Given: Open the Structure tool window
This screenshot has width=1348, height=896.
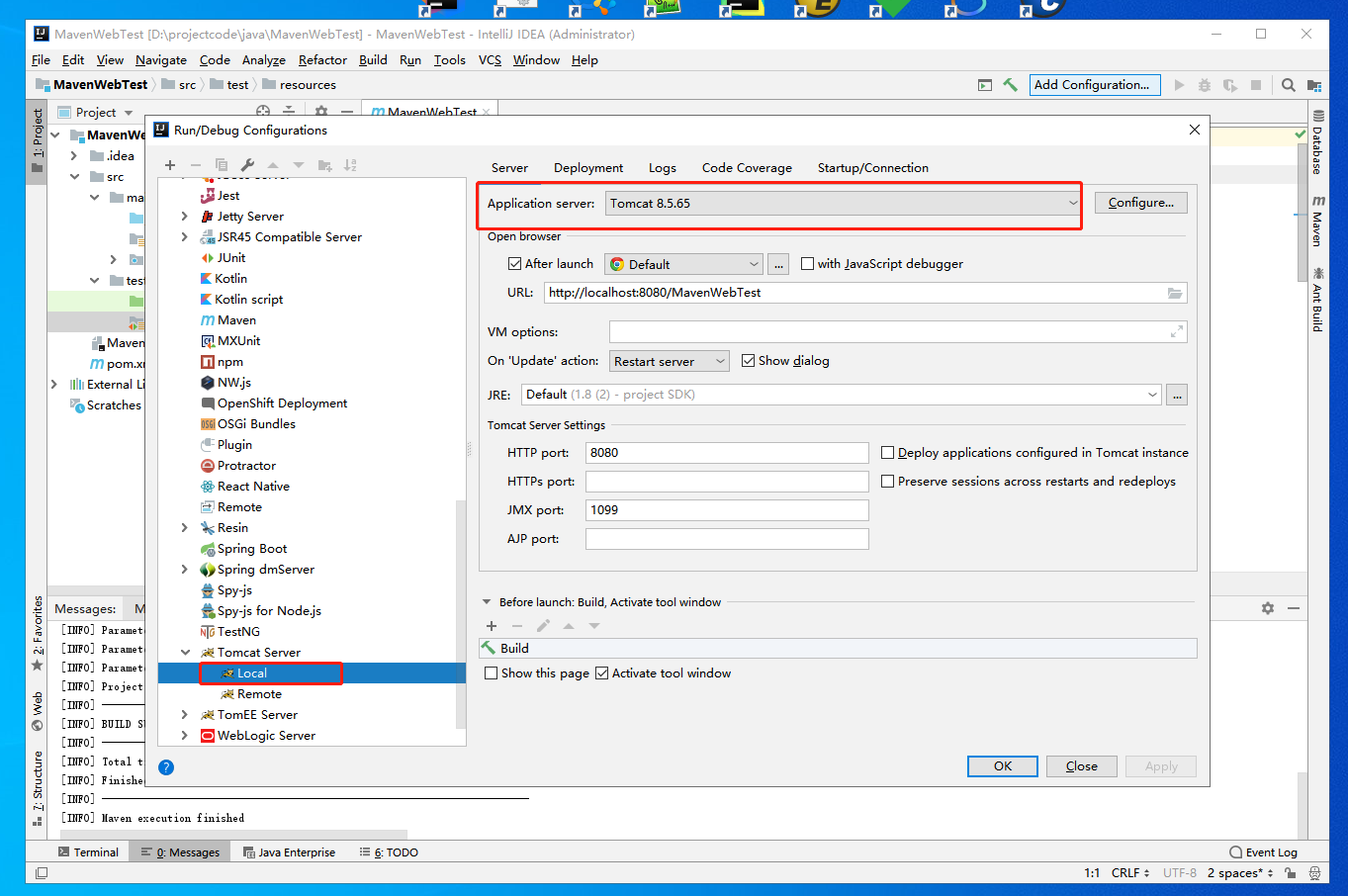Looking at the screenshot, I should (38, 788).
